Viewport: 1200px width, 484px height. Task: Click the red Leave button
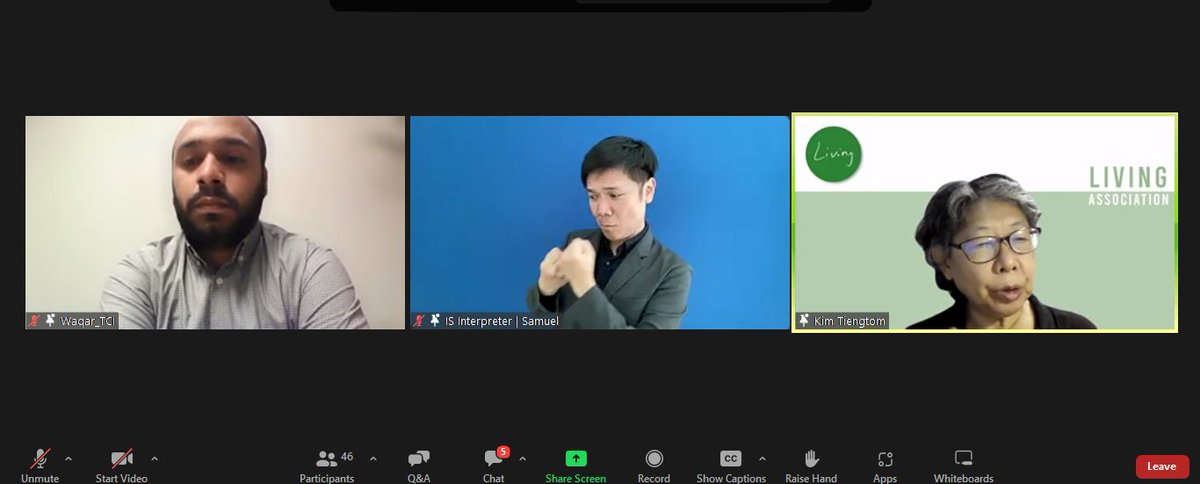(1162, 466)
